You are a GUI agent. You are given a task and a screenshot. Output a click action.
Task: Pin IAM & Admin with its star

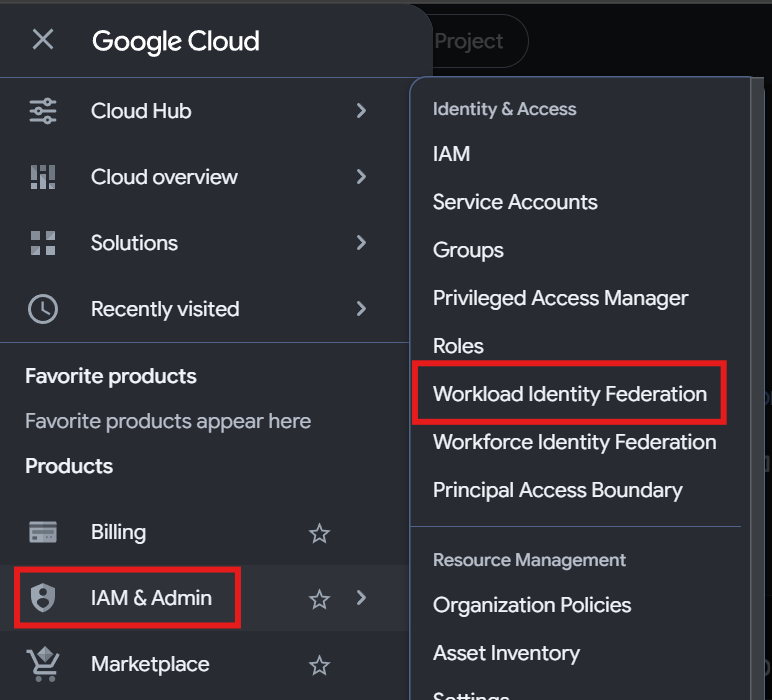point(319,599)
